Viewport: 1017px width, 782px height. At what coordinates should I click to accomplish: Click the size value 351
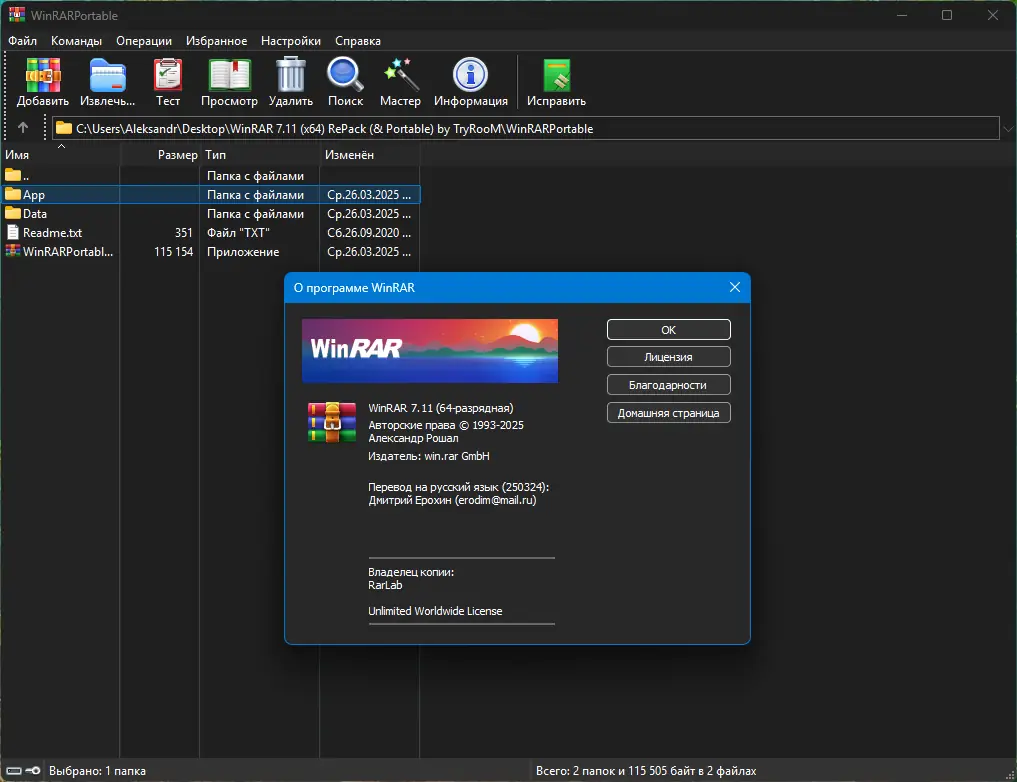click(184, 233)
